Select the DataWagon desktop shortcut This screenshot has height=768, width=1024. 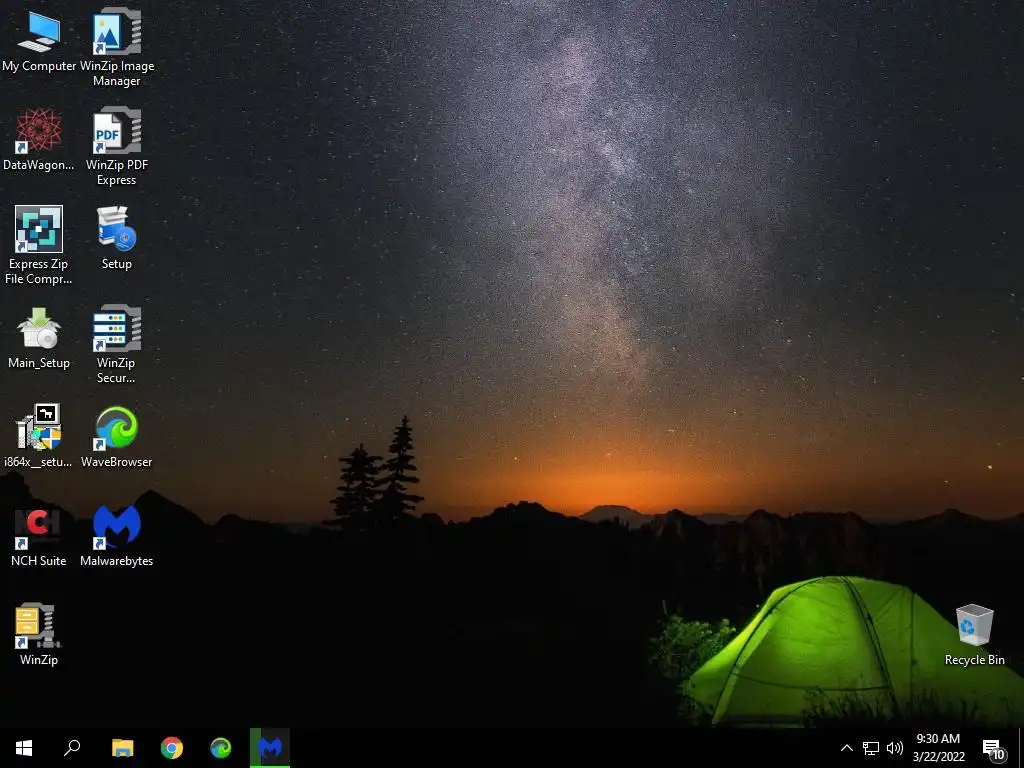coord(39,139)
